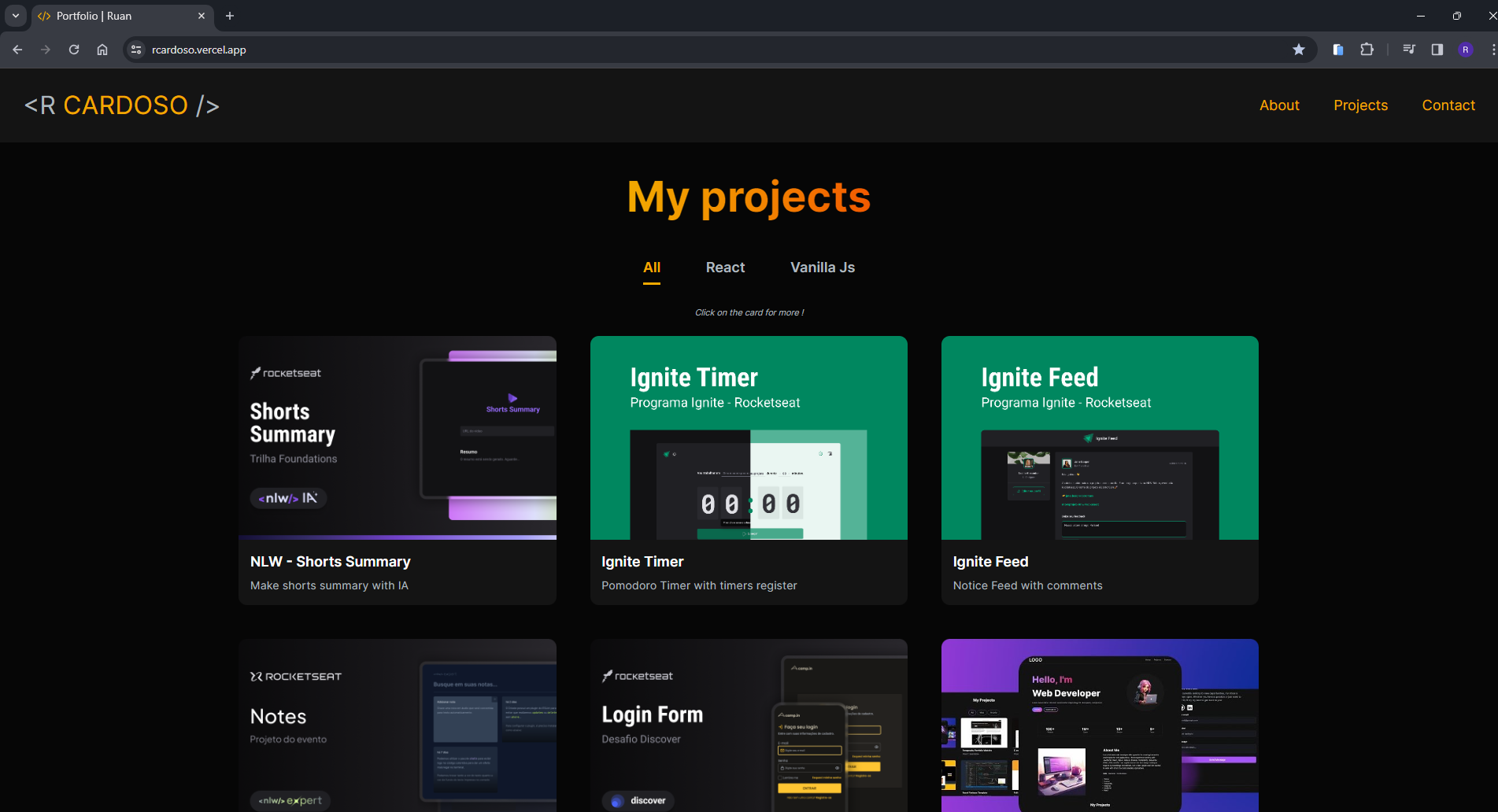Screen dimensions: 1498x812
Task: Toggle the browser side panel
Action: 1437,50
